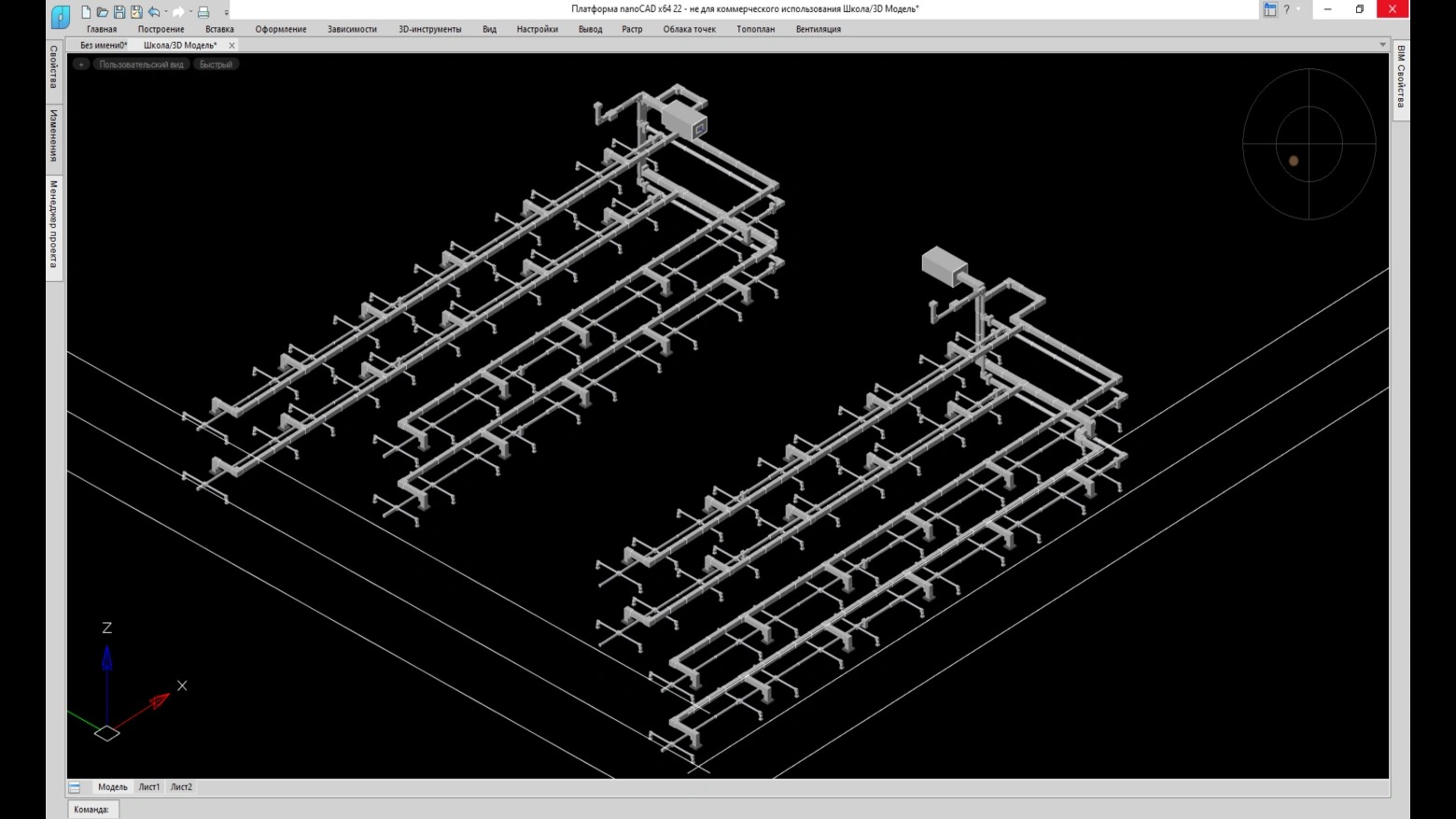This screenshot has width=1456, height=819.
Task: Close the Школа/3D Модель document tab
Action: tap(231, 45)
